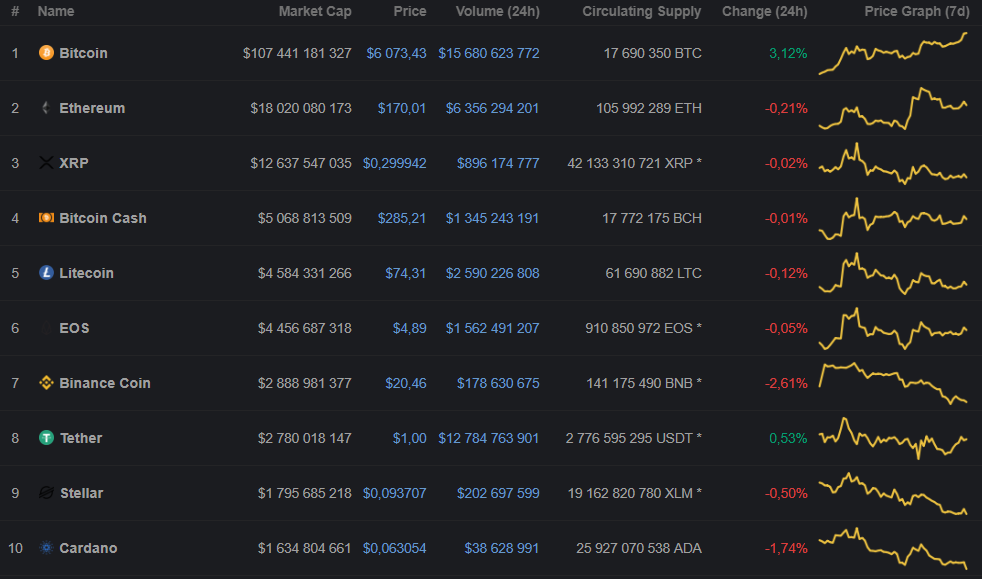Sort by Change (24h) column header
Image resolution: width=982 pixels, height=579 pixels.
point(764,11)
